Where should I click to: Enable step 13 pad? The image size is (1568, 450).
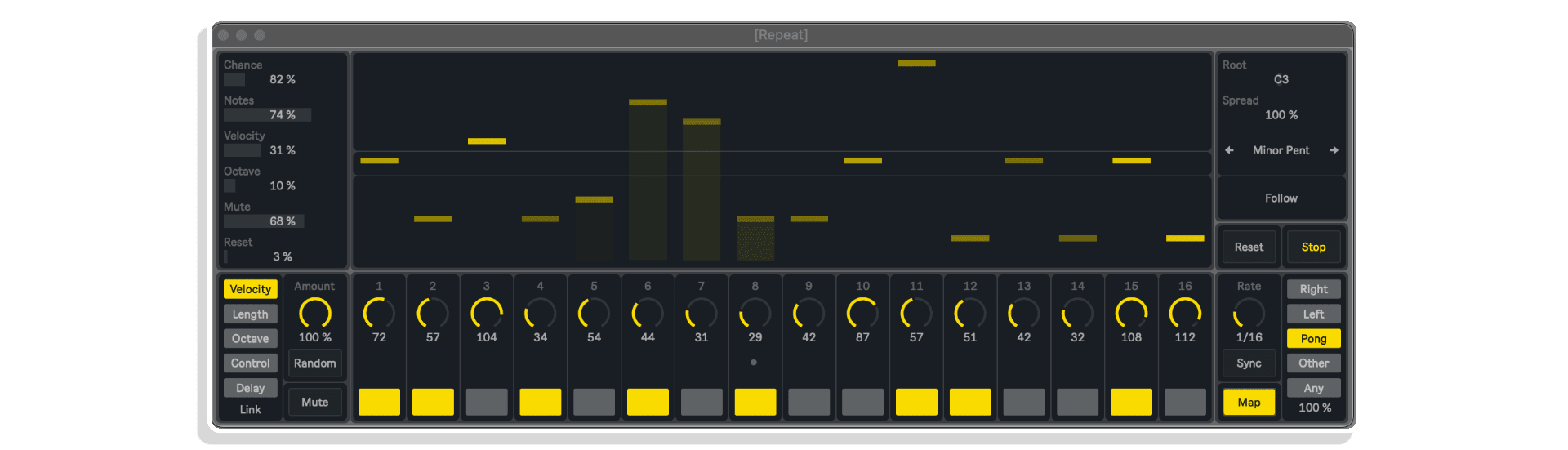pos(1024,402)
